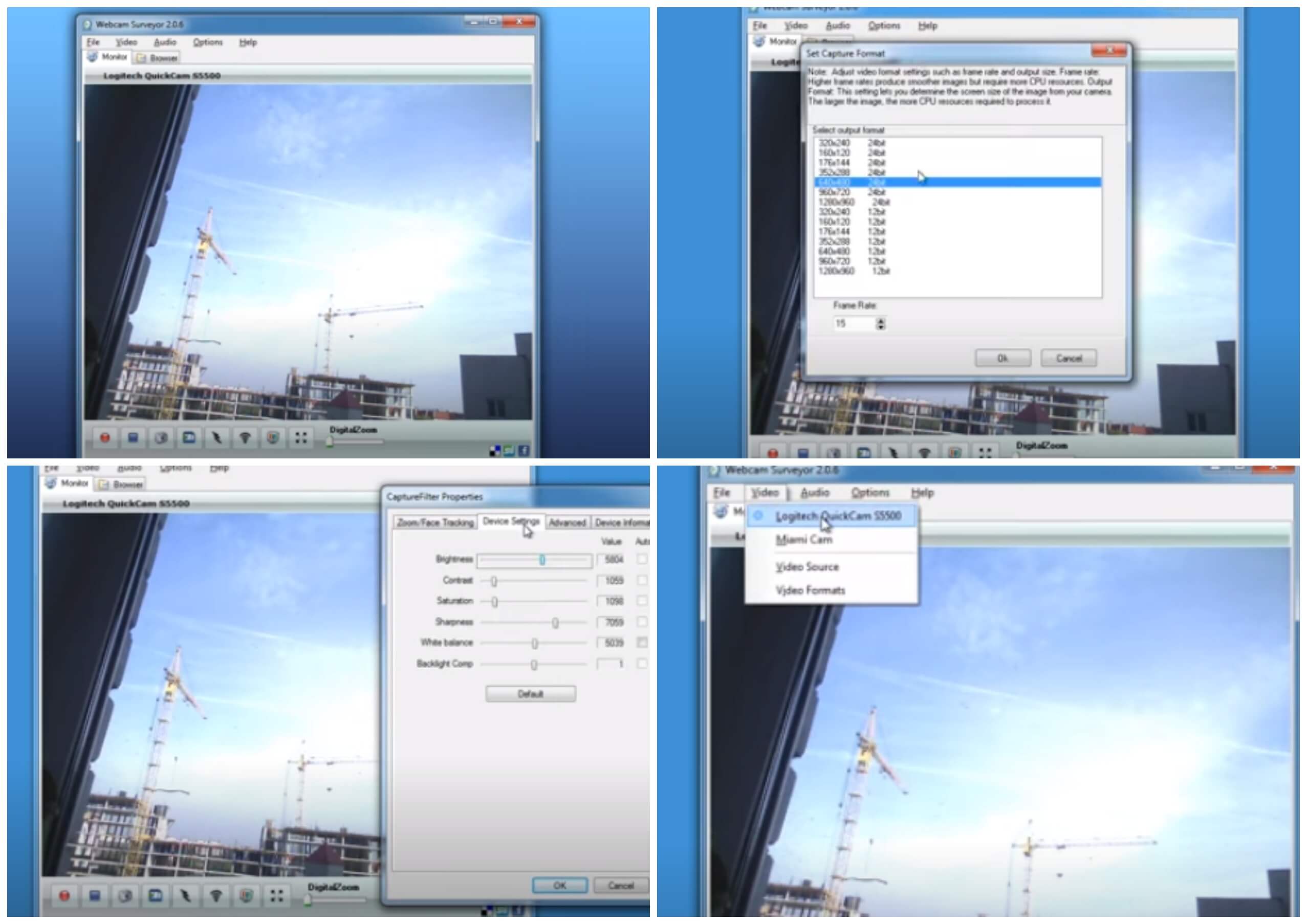Open File menu in the dialog-free Webcam Surveyor window
Viewport: 1307px width, 924px height.
(x=93, y=42)
